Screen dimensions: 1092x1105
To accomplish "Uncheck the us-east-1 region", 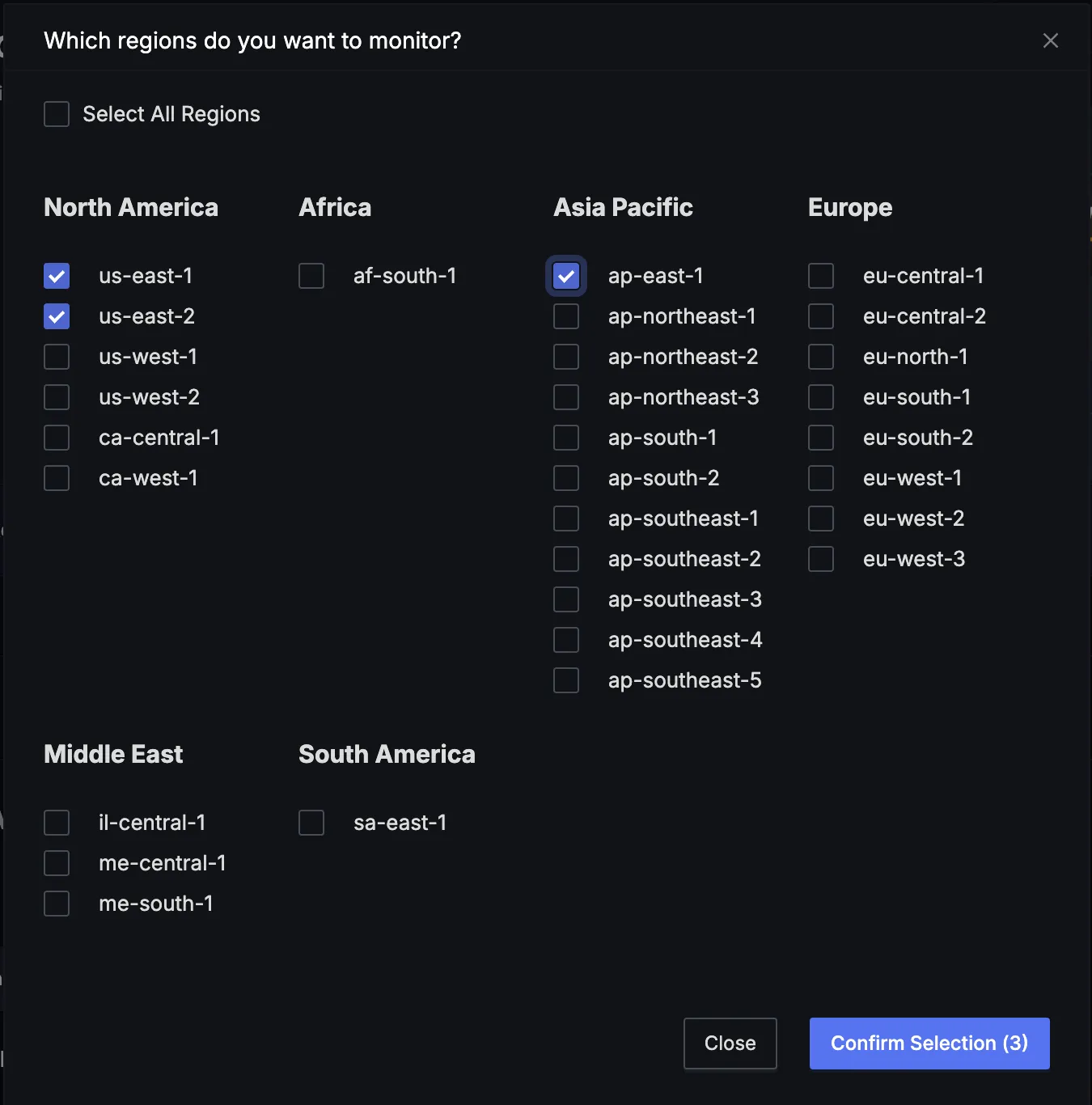I will coord(57,276).
